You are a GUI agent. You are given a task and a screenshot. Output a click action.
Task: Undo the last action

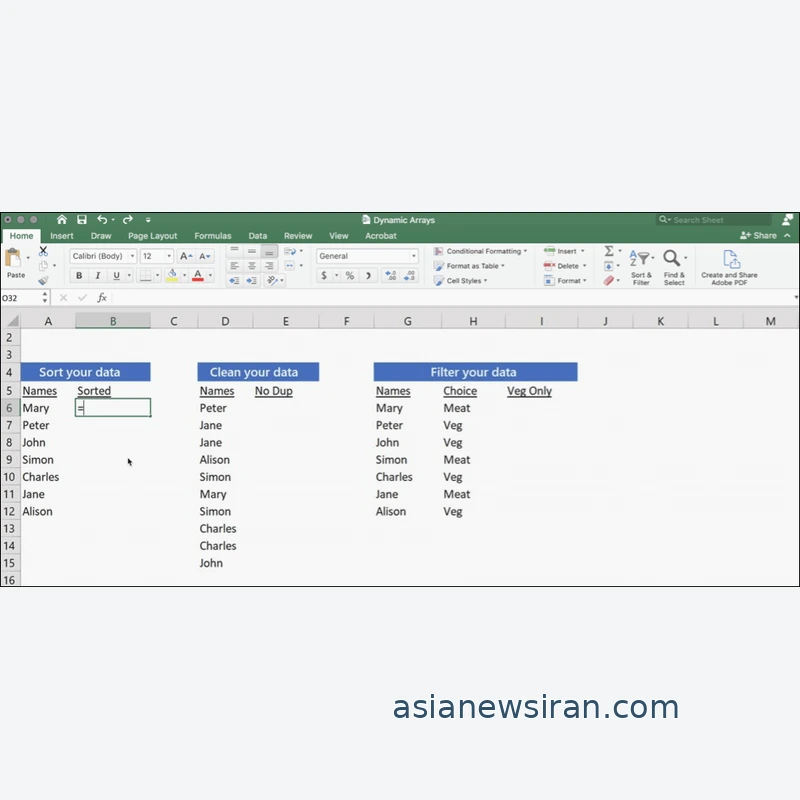click(x=102, y=219)
